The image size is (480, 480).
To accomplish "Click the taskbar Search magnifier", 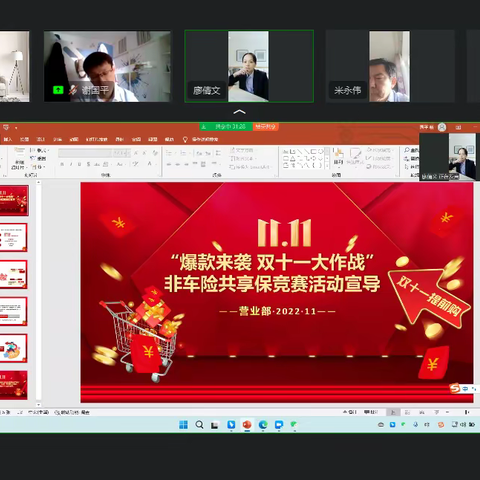I will point(199,425).
